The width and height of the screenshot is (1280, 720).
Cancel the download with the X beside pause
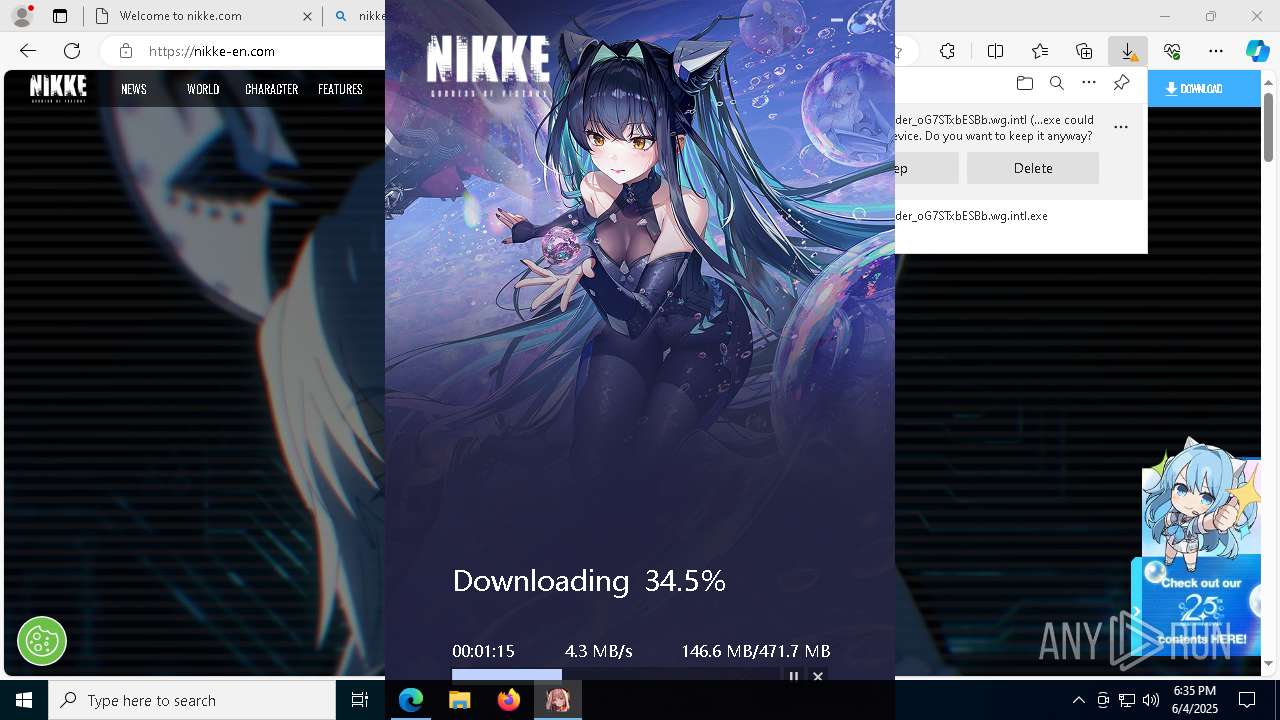click(818, 677)
